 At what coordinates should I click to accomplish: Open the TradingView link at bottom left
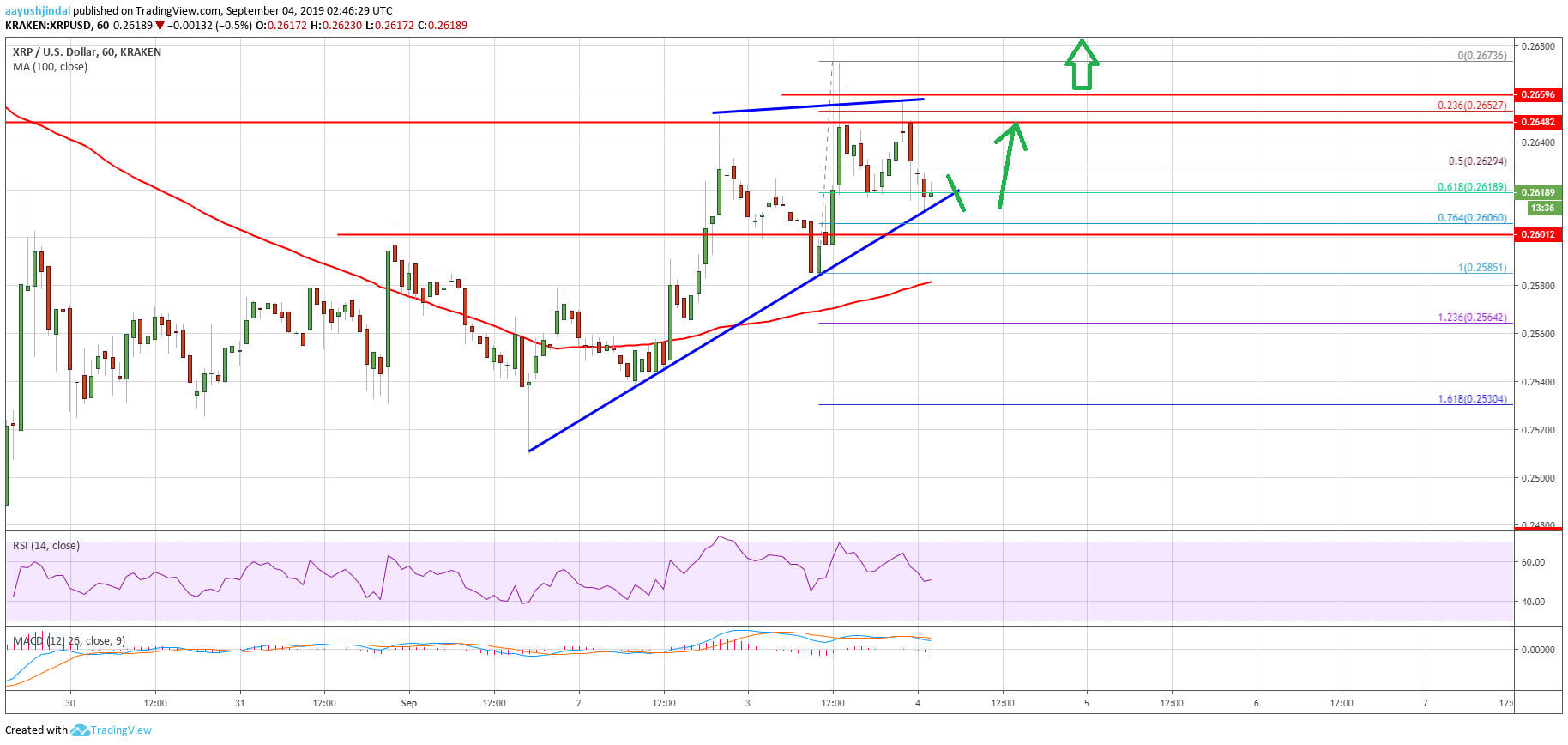pos(121,730)
